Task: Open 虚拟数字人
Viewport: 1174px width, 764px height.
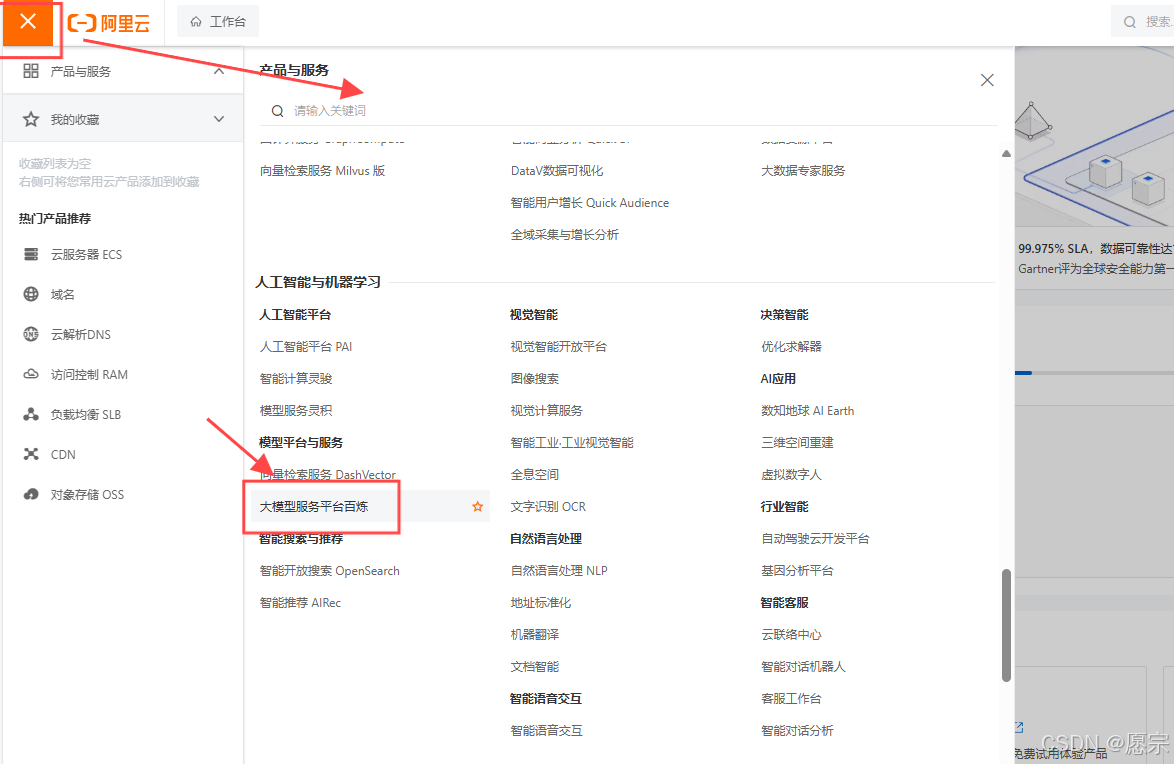Action: point(791,475)
